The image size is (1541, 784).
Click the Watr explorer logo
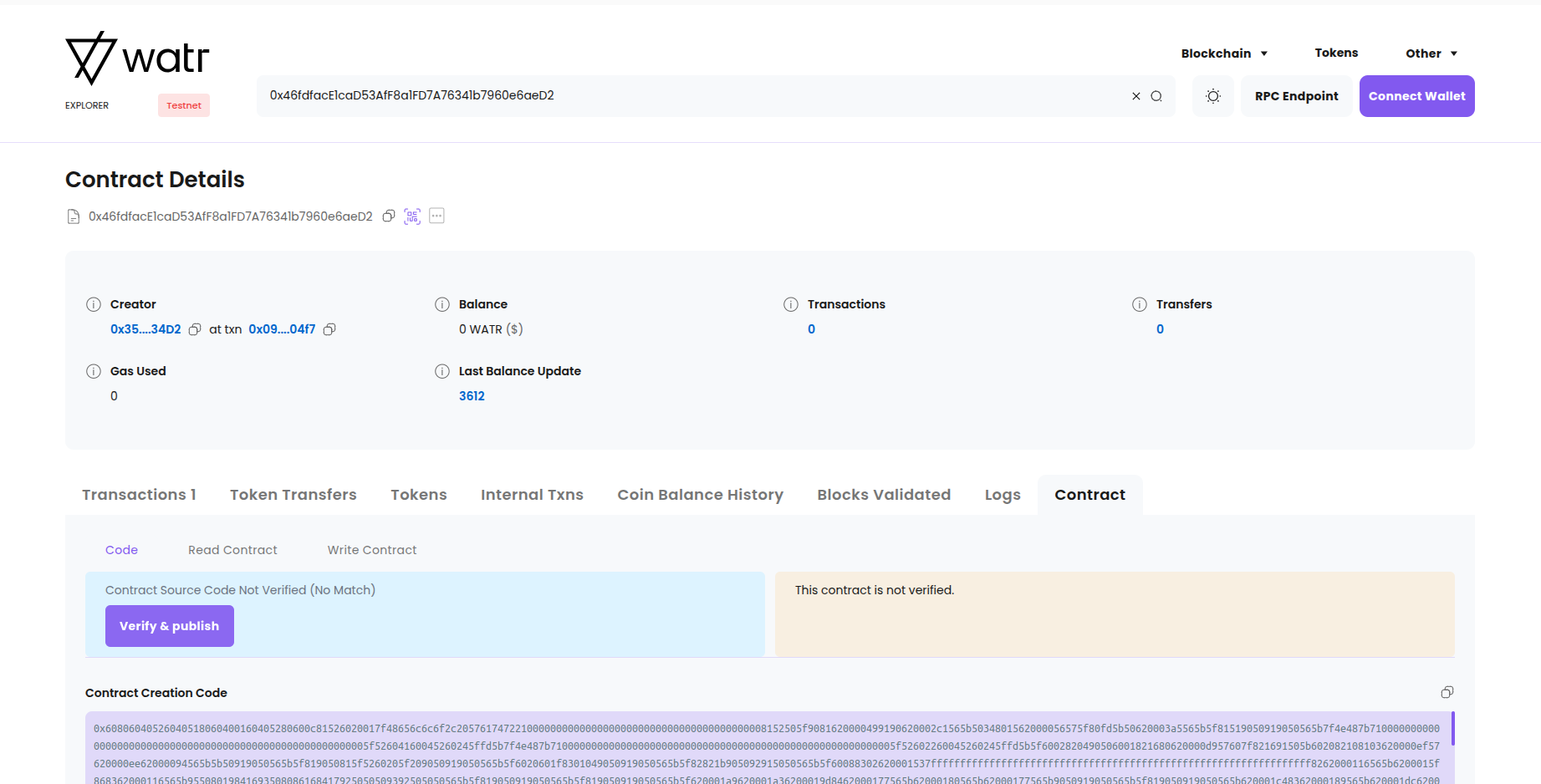137,59
